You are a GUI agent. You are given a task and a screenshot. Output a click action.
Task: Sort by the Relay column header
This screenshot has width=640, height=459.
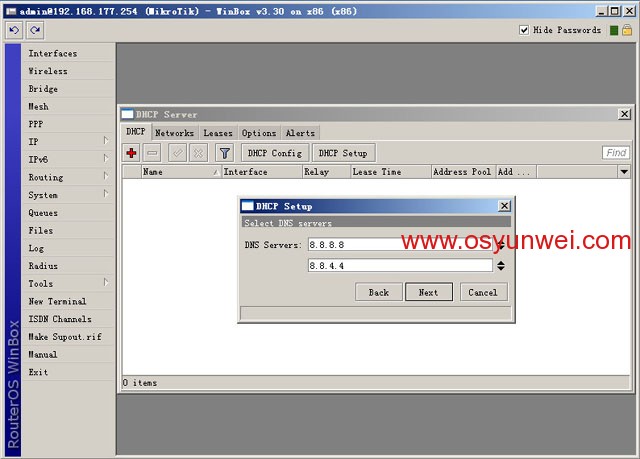[x=327, y=172]
